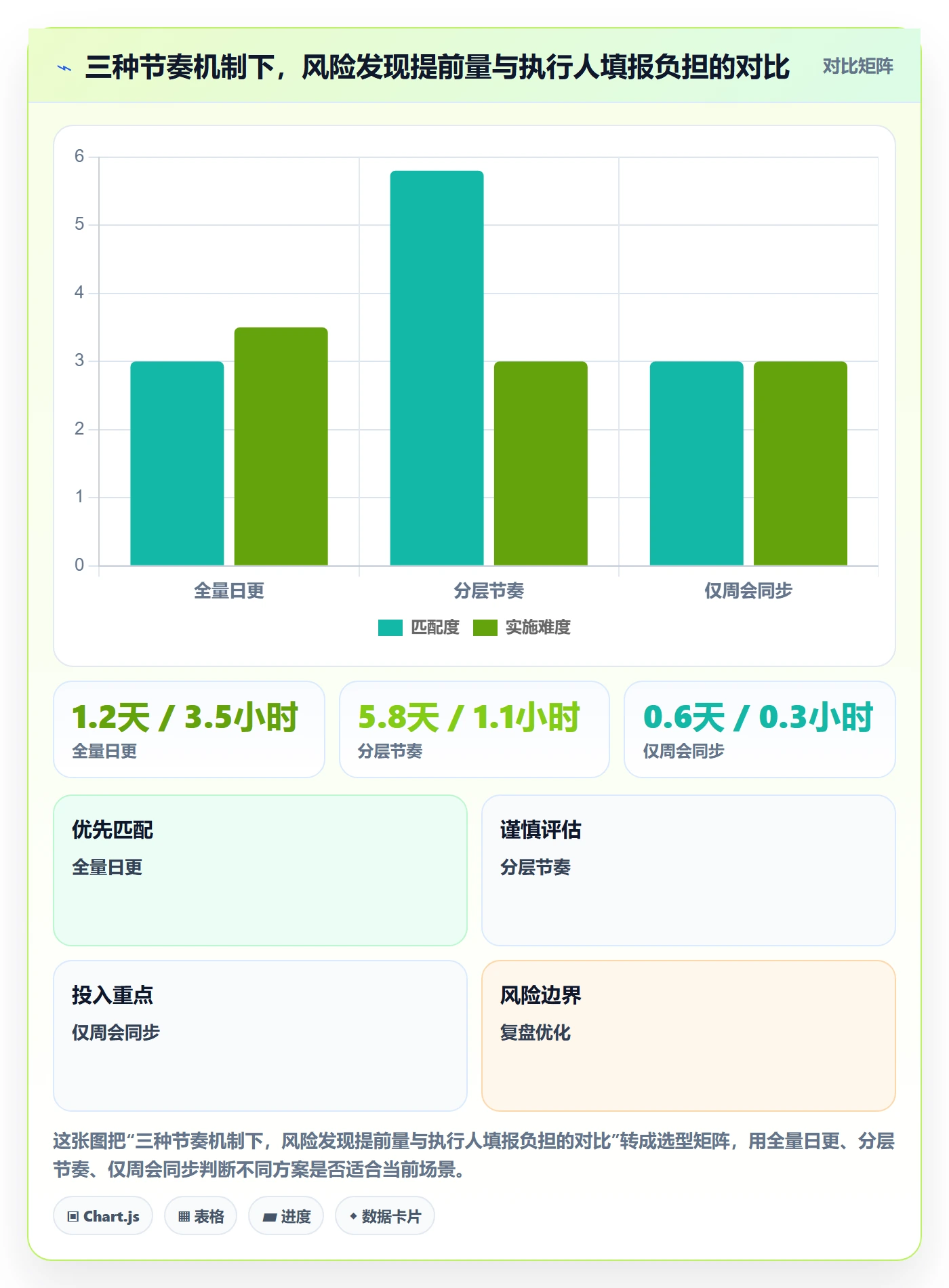
Task: Click the y-axis value 0
Action: pos(79,565)
